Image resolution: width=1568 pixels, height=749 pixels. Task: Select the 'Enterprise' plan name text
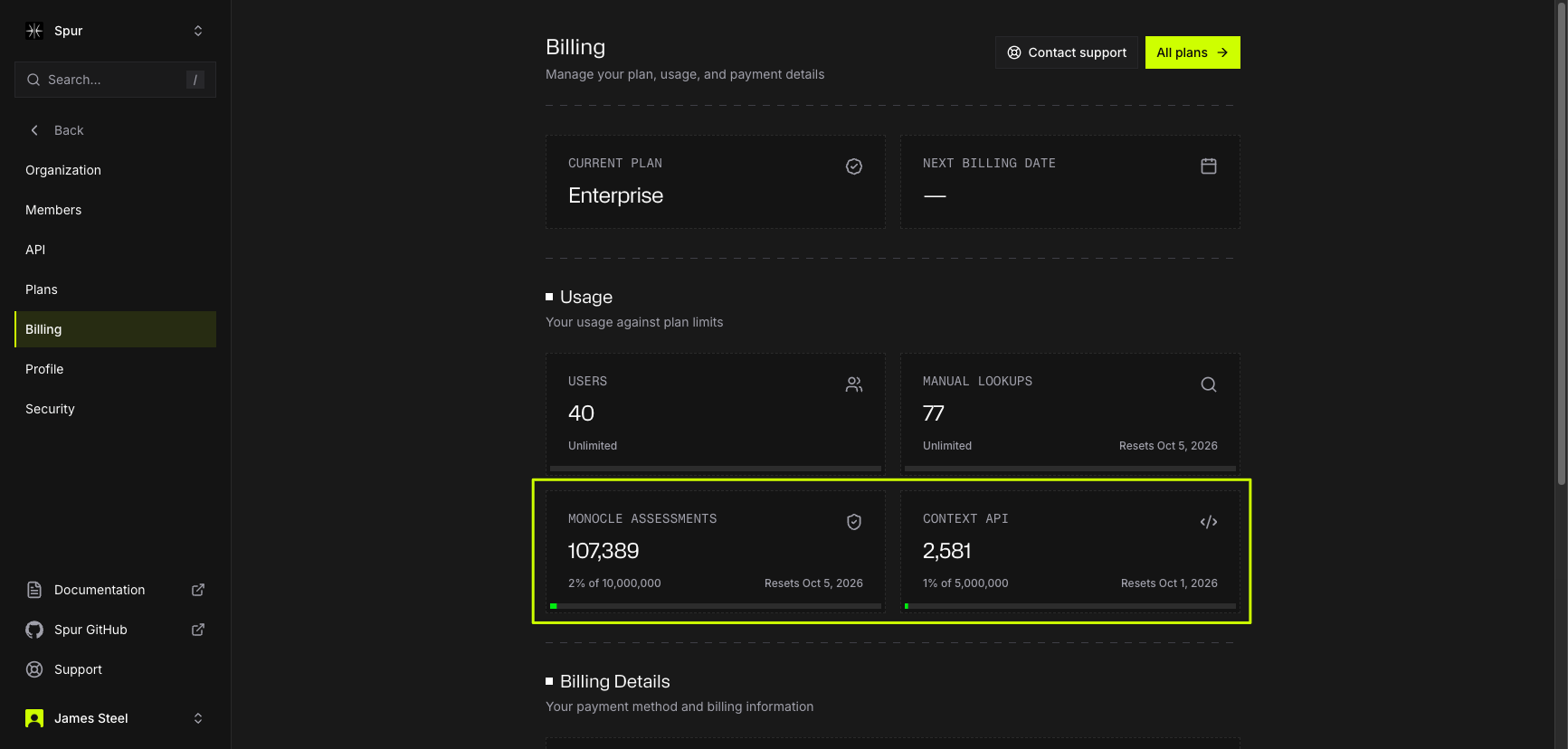point(616,195)
